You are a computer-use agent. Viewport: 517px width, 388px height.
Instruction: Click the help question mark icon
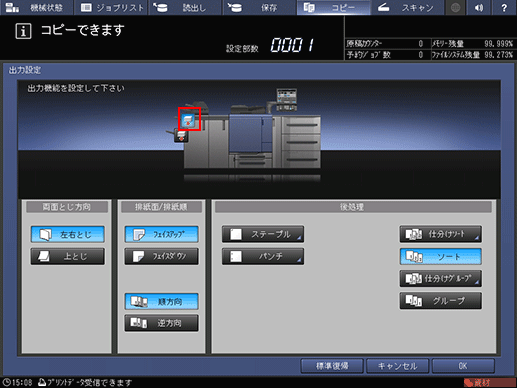pos(504,8)
